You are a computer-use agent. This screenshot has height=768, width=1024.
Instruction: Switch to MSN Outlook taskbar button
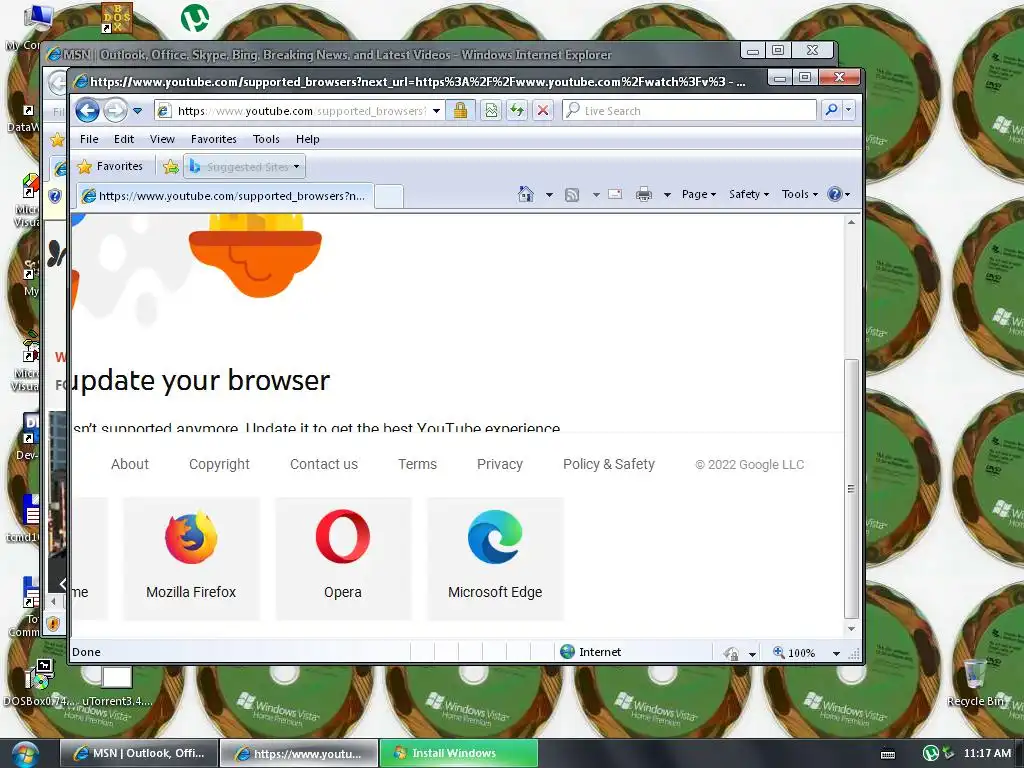coord(138,753)
